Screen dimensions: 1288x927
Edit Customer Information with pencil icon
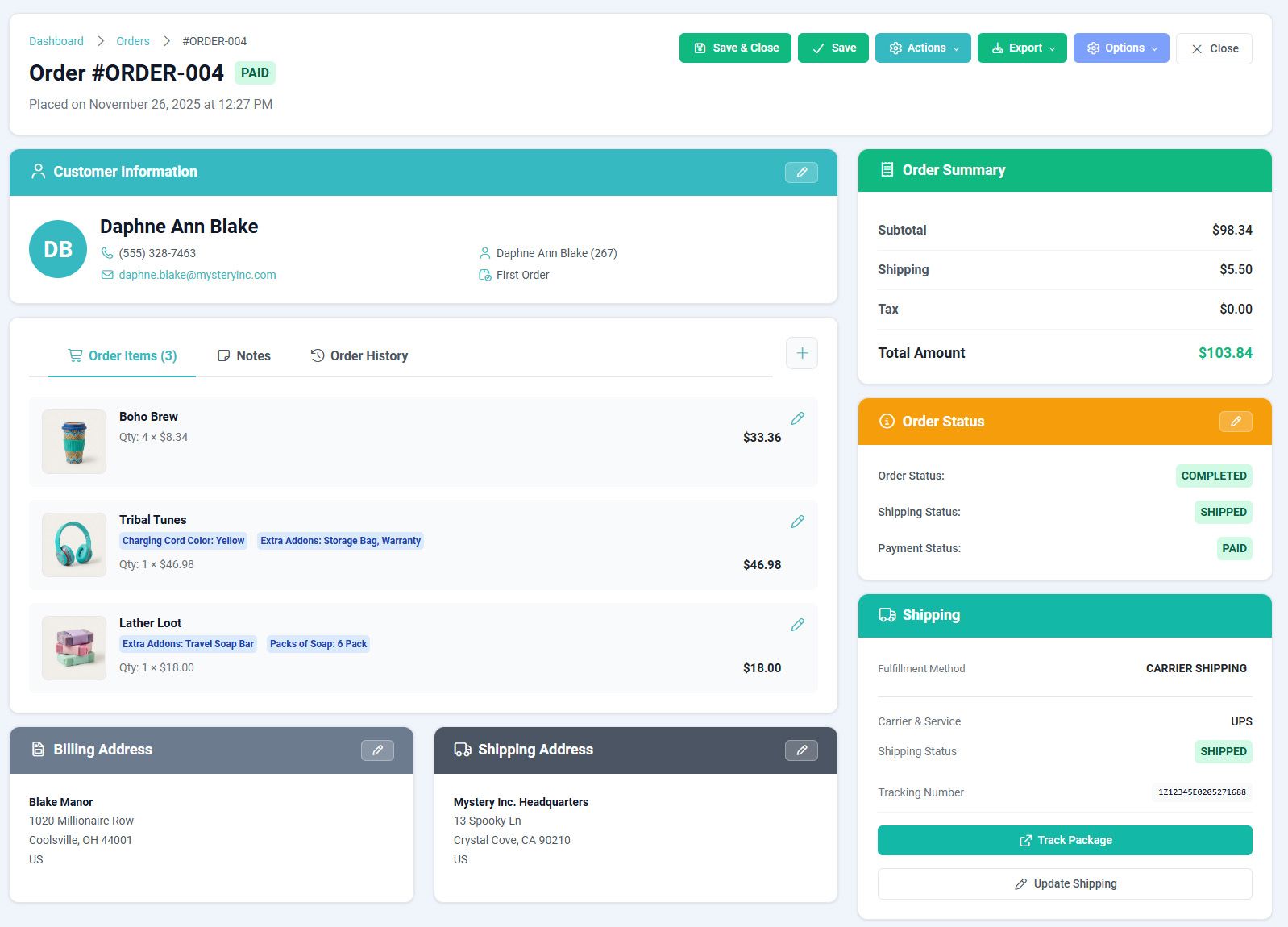[800, 173]
